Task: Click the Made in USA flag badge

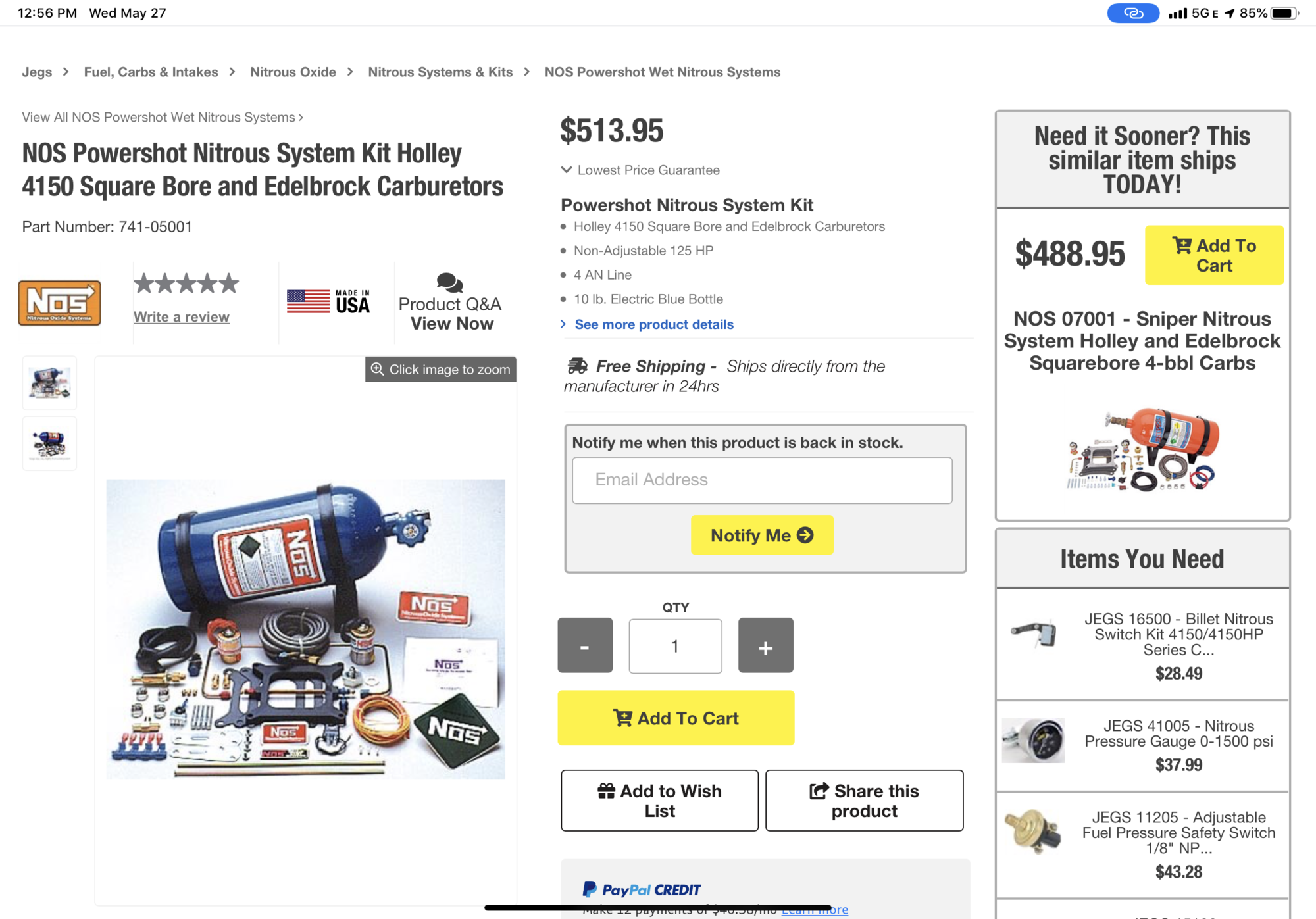Action: point(328,302)
